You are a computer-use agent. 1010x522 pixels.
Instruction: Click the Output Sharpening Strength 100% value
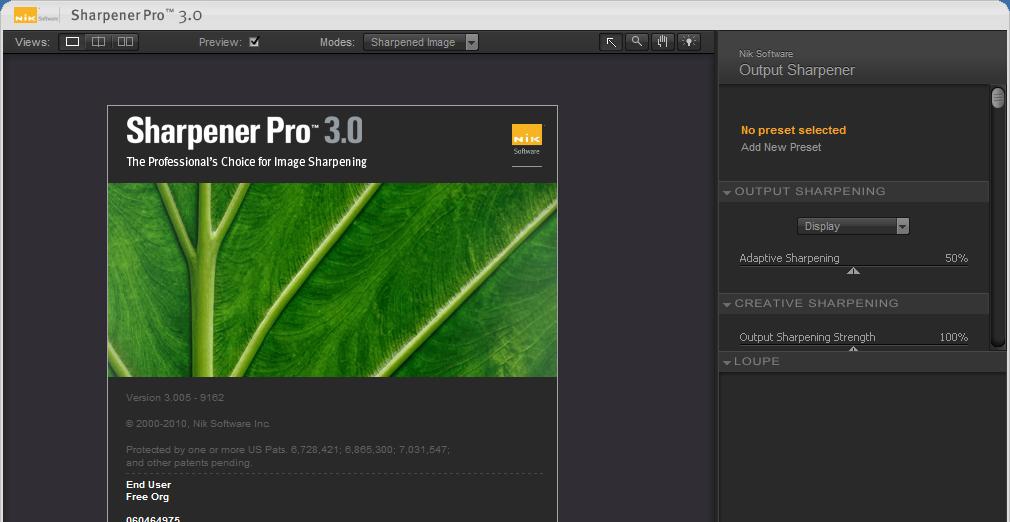pos(953,337)
